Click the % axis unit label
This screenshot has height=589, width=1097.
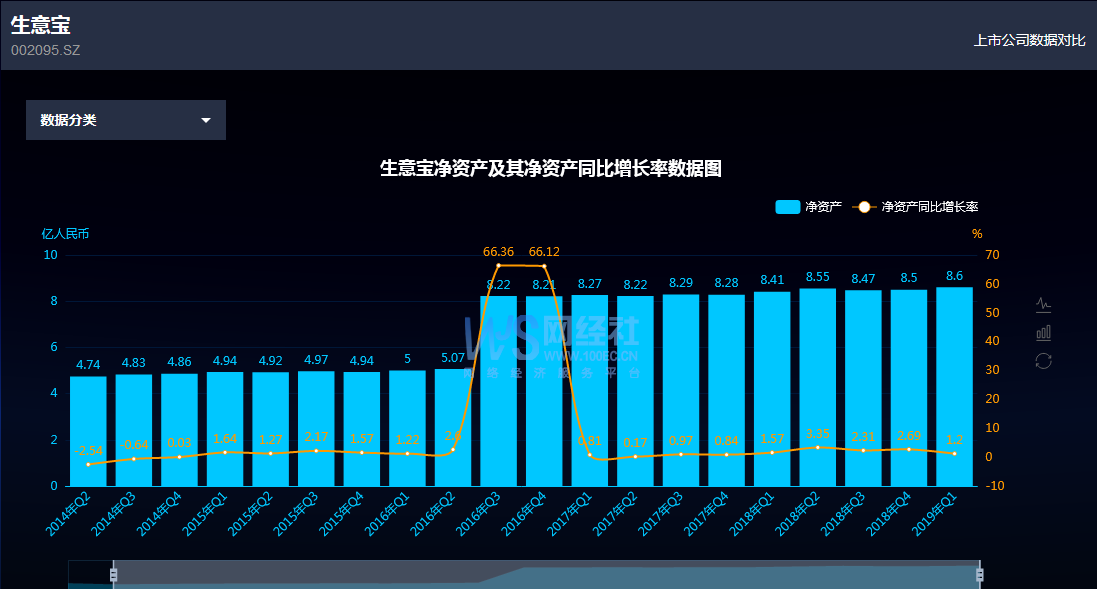tap(977, 234)
